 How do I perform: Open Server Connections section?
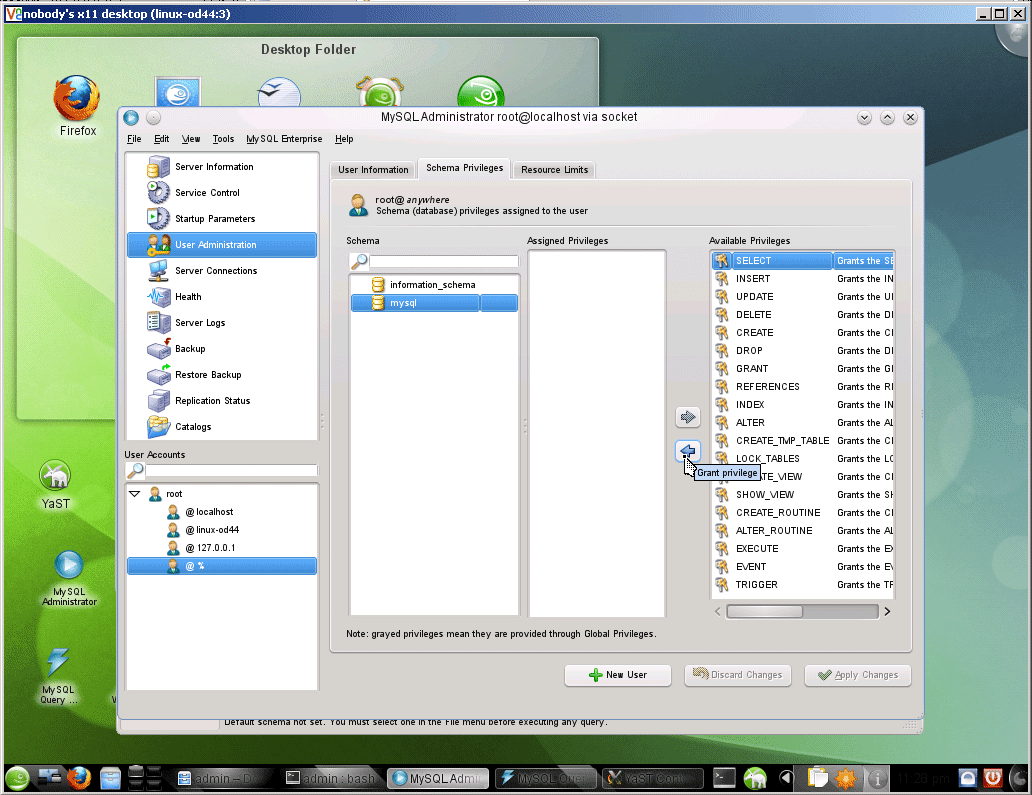coord(222,270)
